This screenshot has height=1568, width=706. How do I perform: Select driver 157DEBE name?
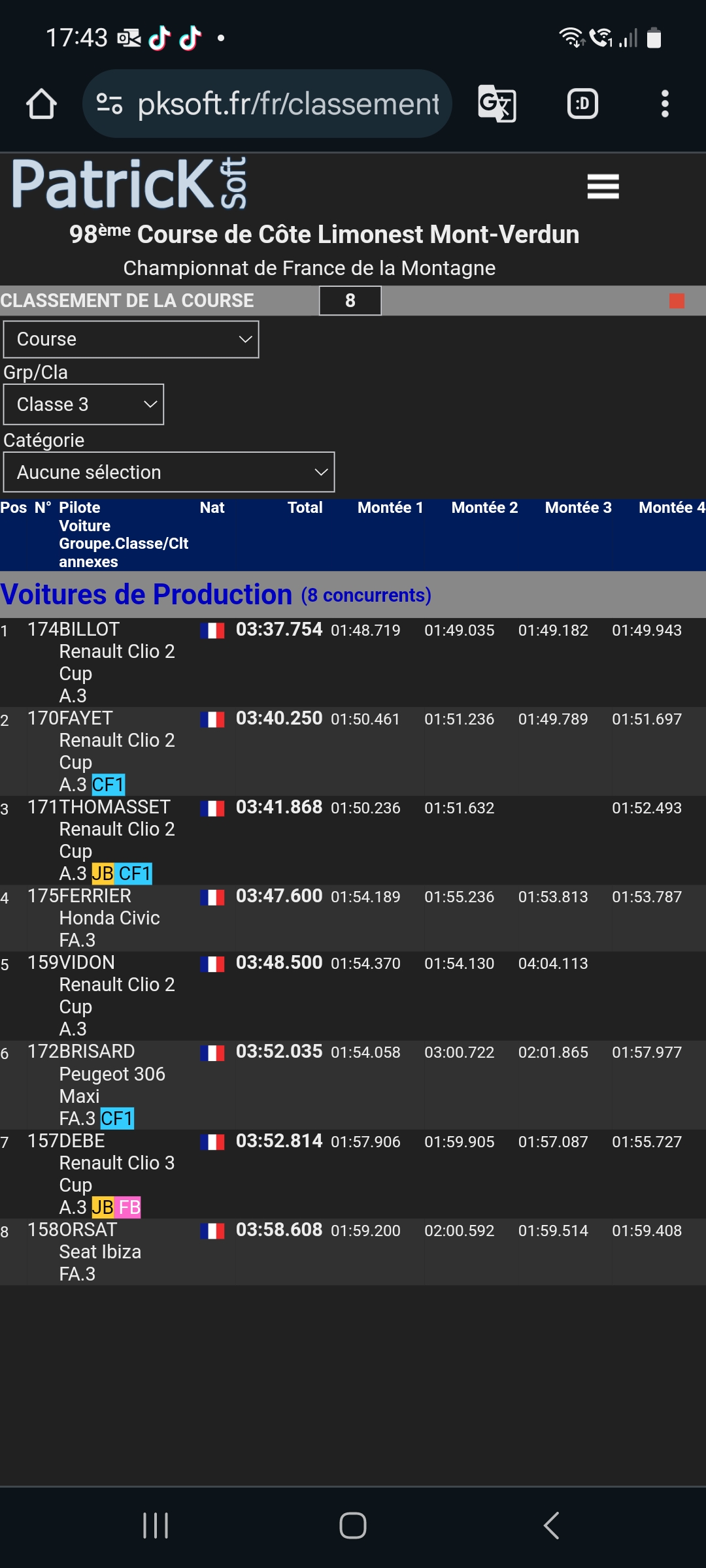click(x=66, y=1141)
